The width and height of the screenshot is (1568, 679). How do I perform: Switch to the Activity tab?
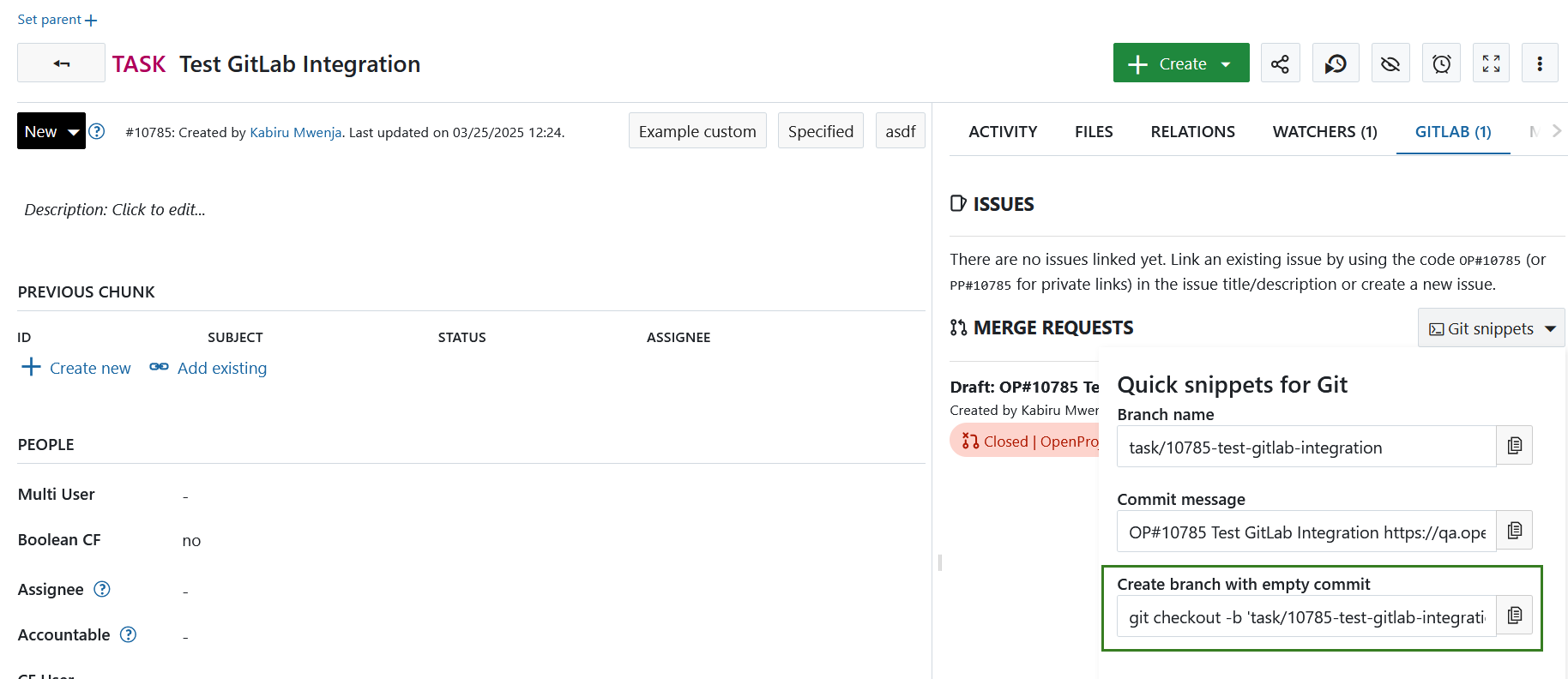(x=1002, y=131)
